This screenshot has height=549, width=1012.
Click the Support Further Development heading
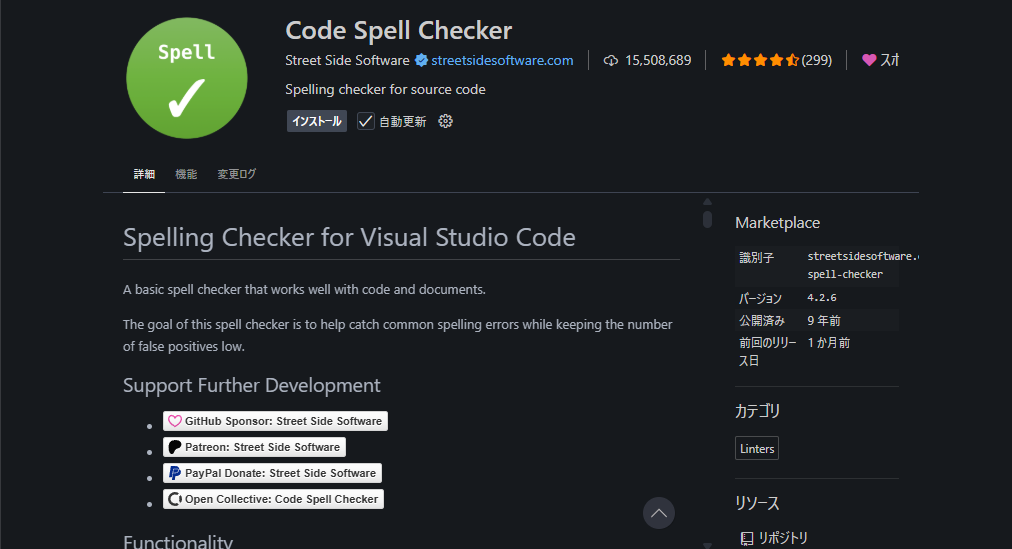point(252,385)
